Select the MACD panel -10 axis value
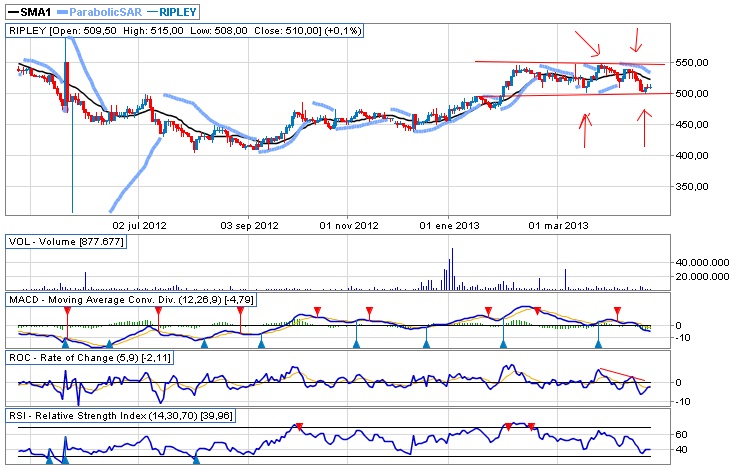Viewport: 745px width, 470px height. (x=682, y=337)
